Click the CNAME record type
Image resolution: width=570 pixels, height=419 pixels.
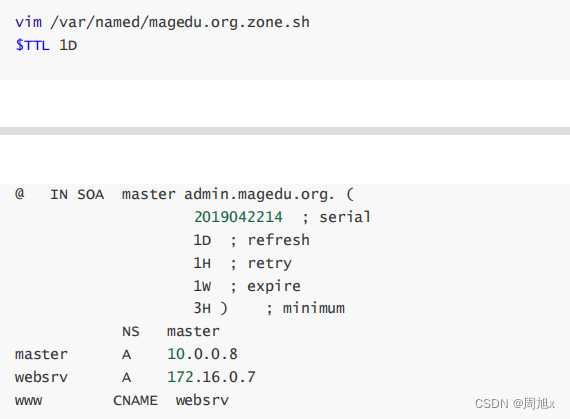[x=135, y=400]
